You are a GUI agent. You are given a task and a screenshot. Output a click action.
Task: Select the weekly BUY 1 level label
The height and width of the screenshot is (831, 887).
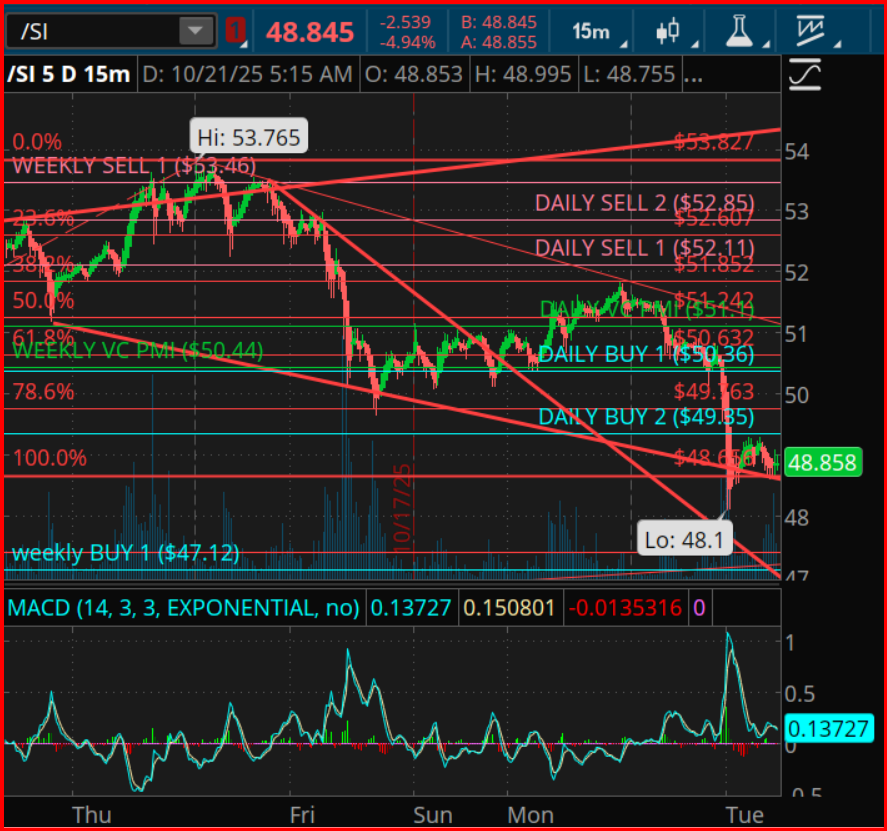coord(125,553)
